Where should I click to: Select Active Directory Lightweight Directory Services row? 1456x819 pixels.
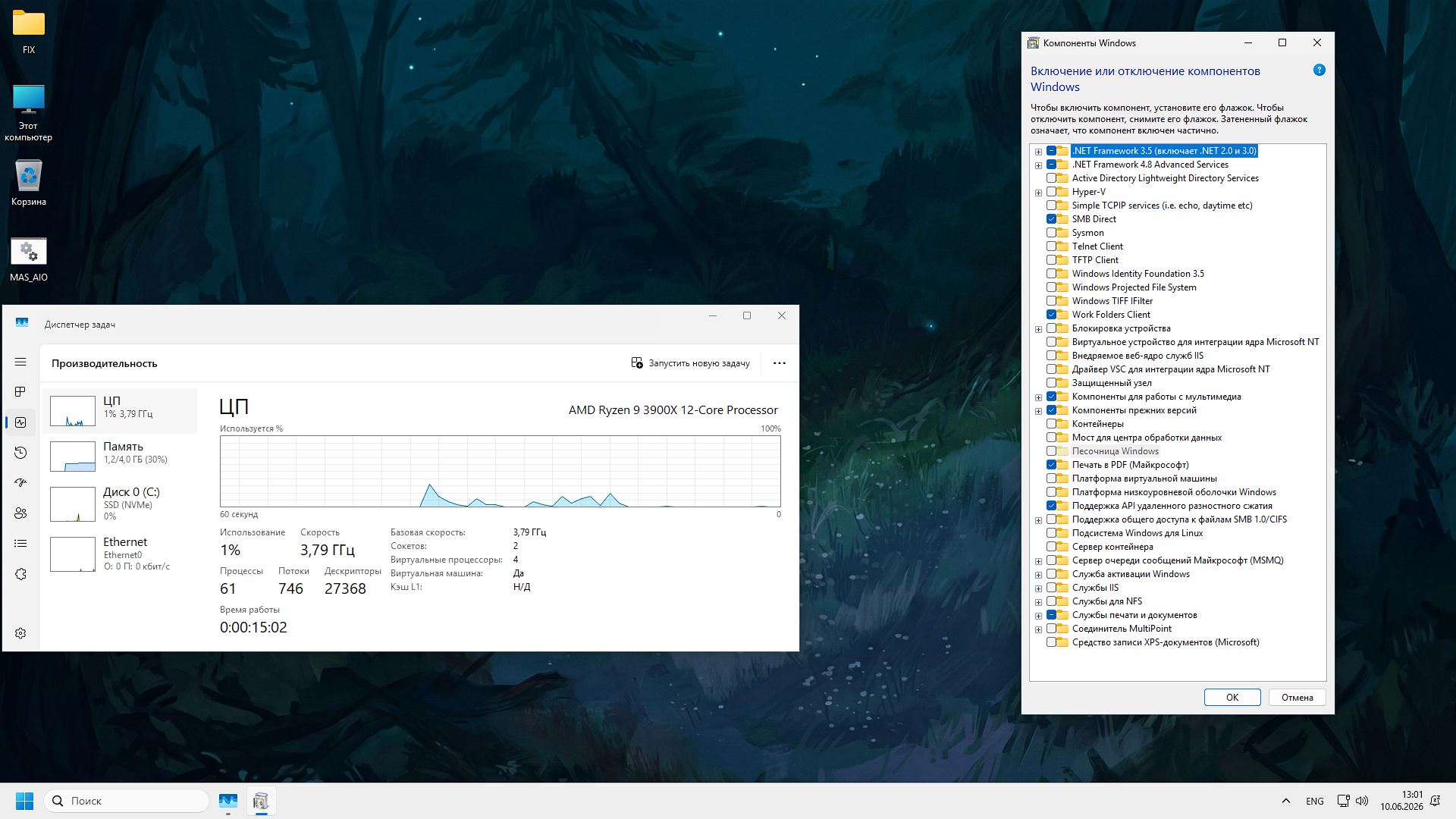1165,178
